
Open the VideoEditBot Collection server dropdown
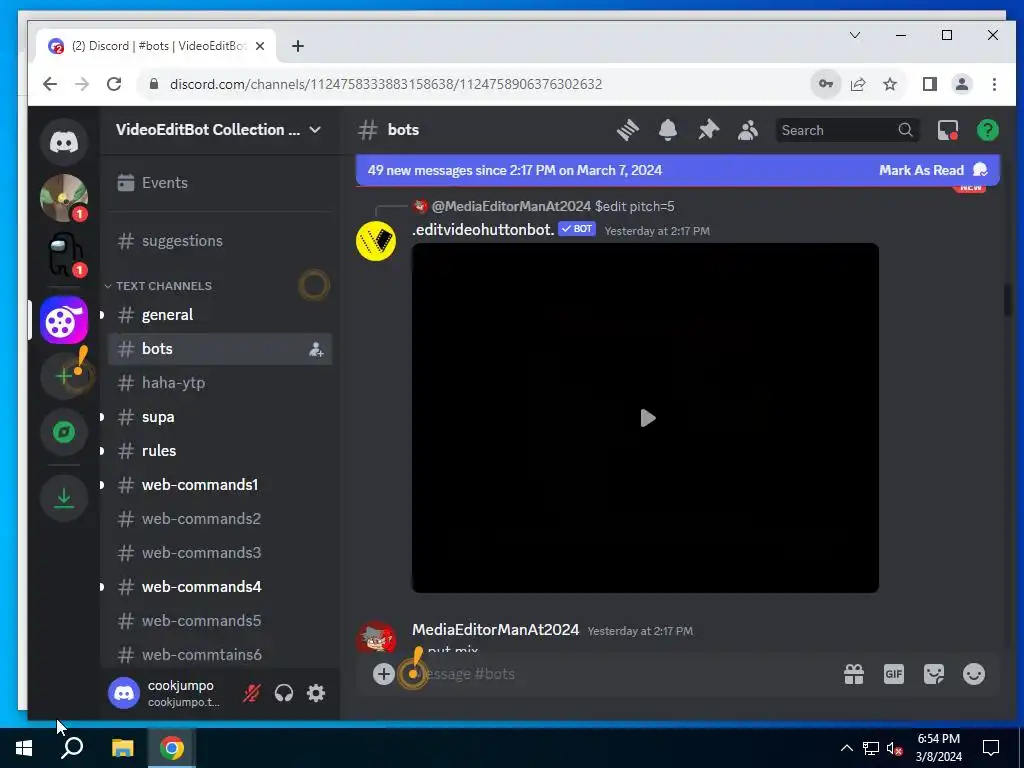click(x=219, y=130)
